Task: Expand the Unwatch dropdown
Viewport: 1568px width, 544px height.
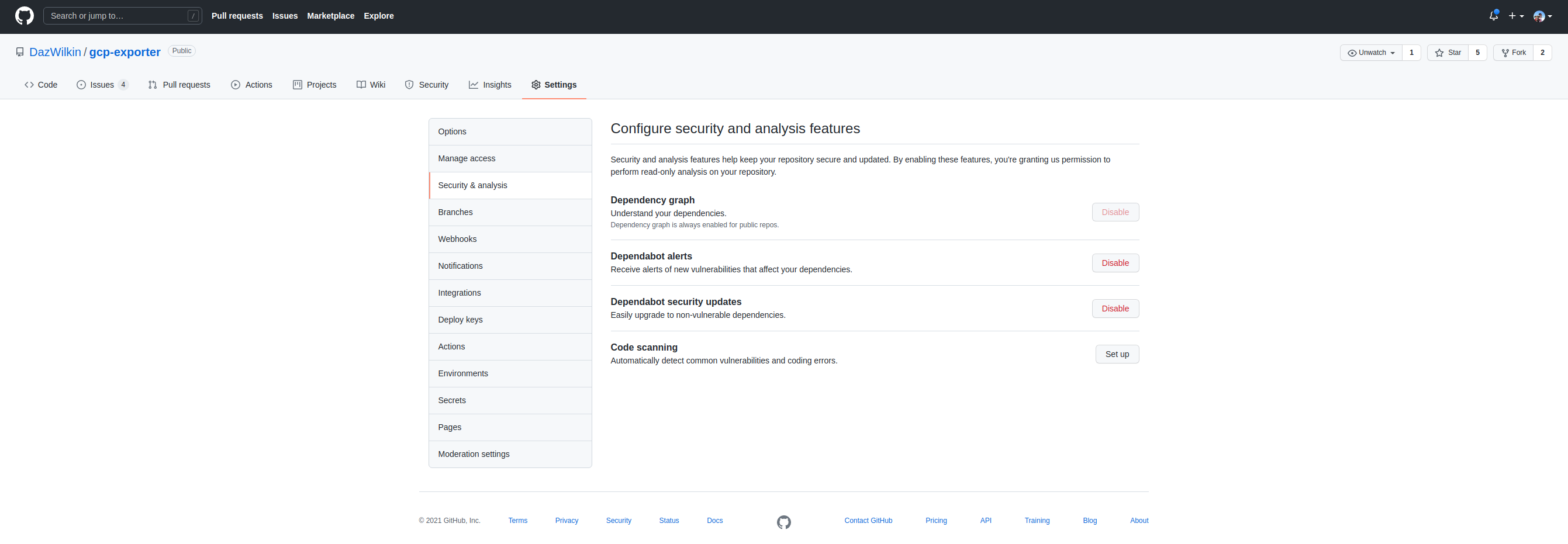Action: tap(1371, 53)
